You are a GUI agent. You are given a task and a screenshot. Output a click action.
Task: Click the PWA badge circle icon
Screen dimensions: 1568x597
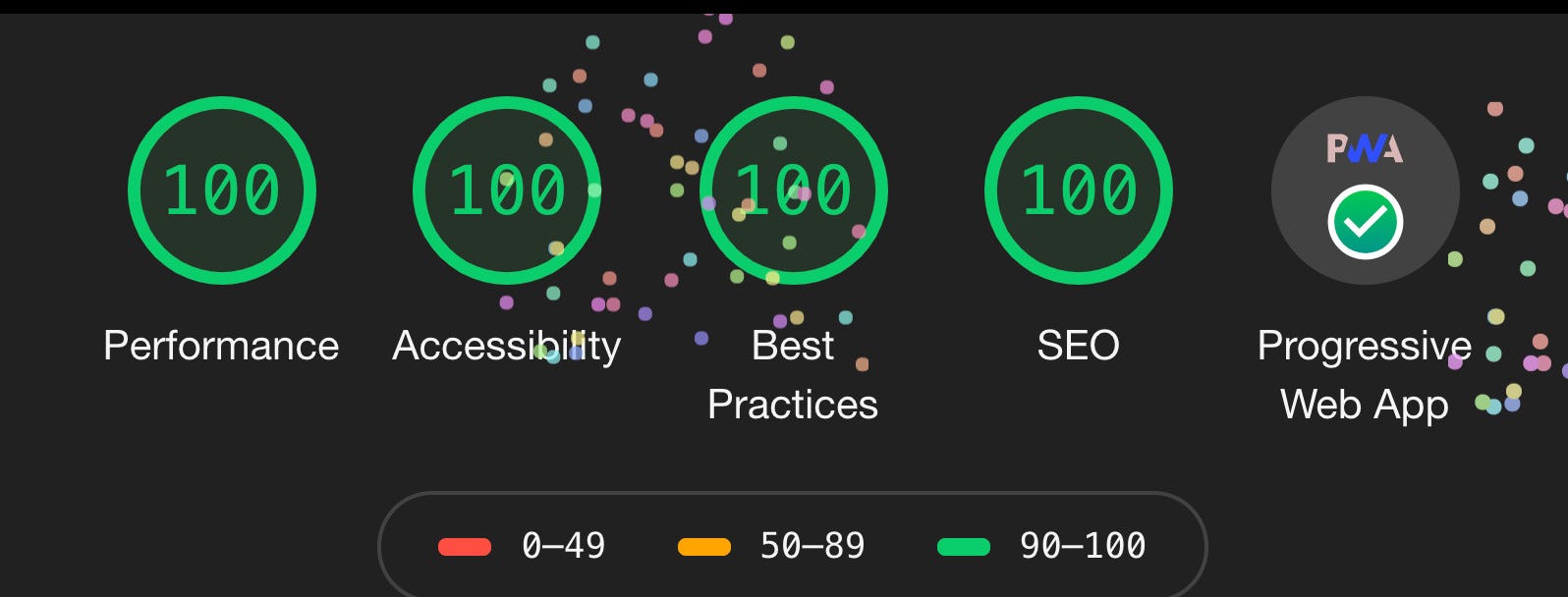1365,190
